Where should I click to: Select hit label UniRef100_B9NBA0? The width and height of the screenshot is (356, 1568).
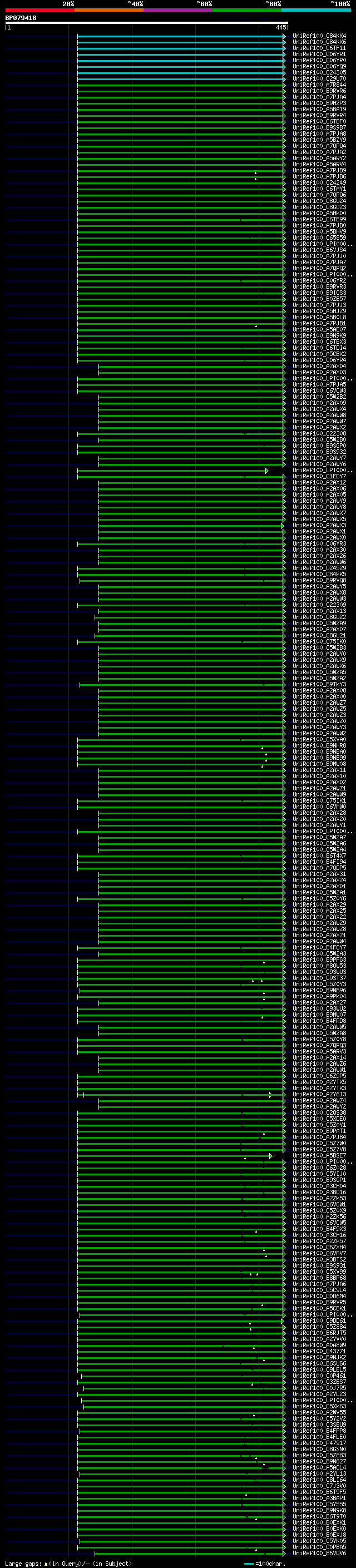(x=319, y=752)
